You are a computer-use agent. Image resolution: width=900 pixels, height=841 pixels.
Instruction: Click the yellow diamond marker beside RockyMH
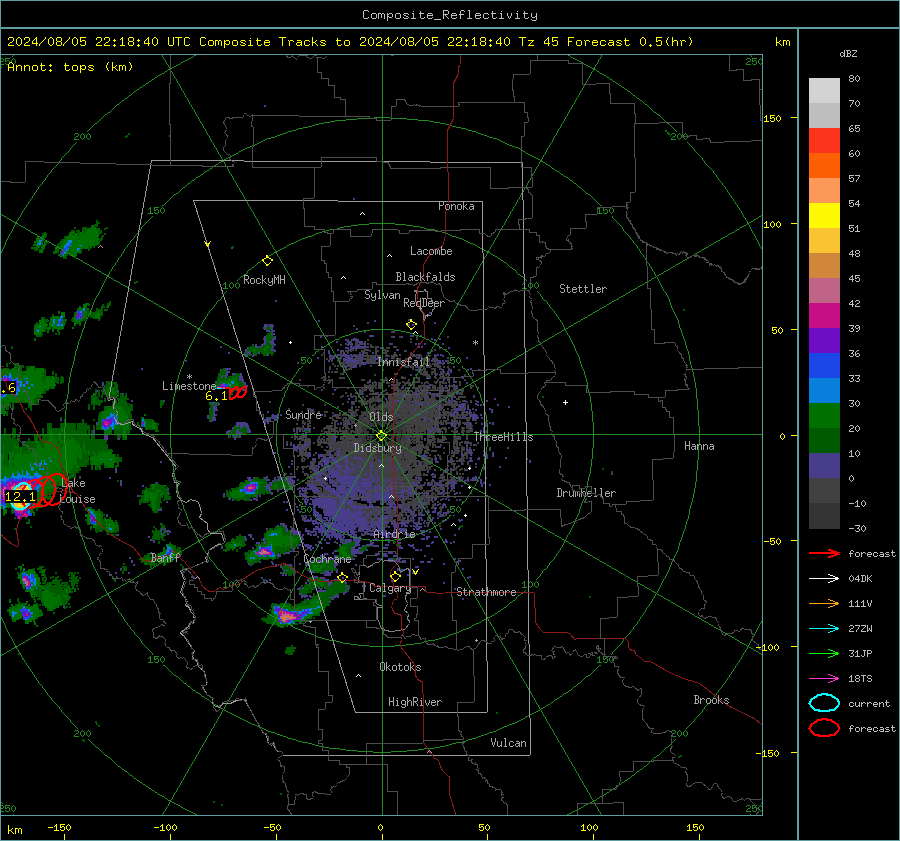coord(267,261)
